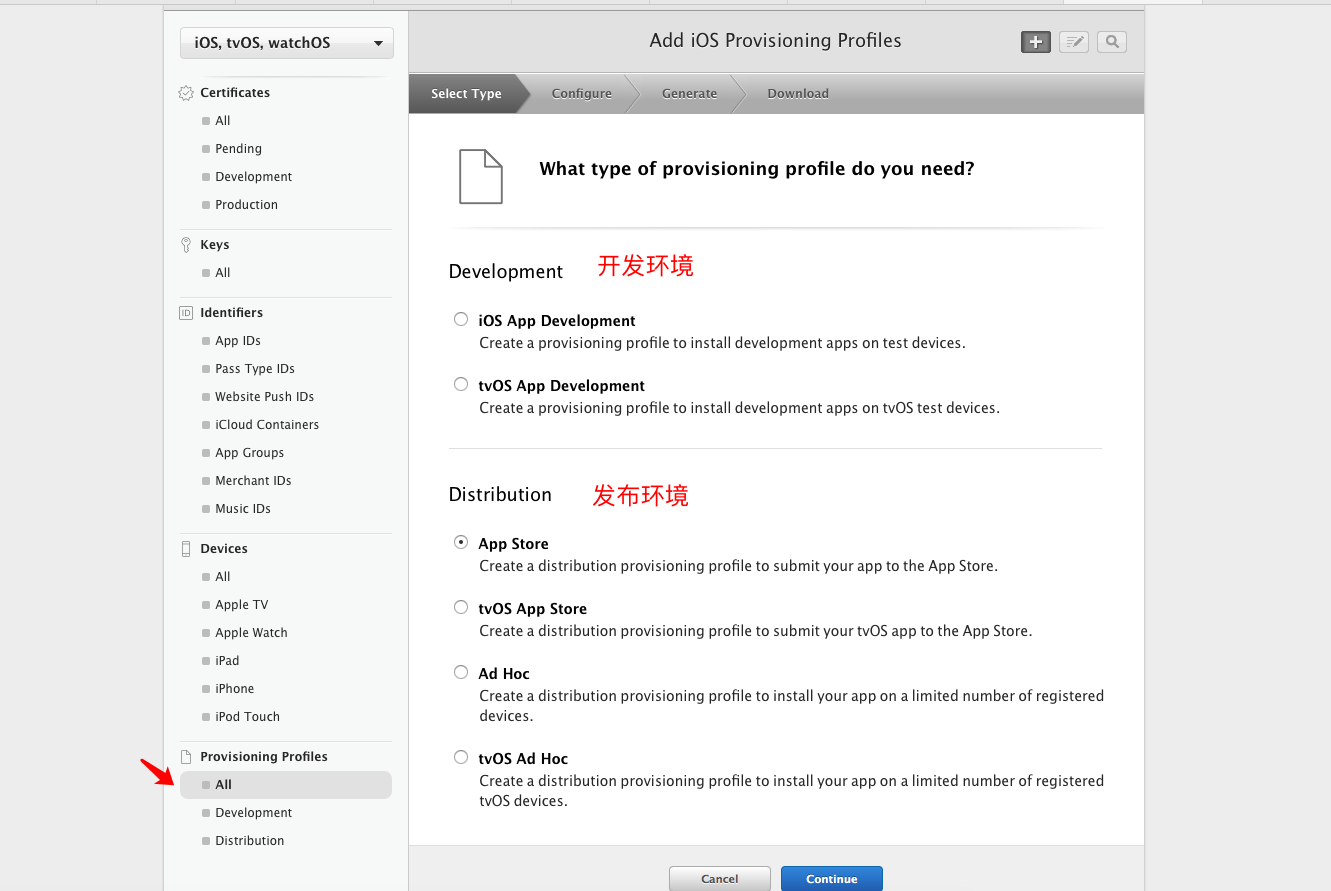This screenshot has height=891, width=1331.
Task: Click the Keys section key icon
Action: tap(186, 245)
